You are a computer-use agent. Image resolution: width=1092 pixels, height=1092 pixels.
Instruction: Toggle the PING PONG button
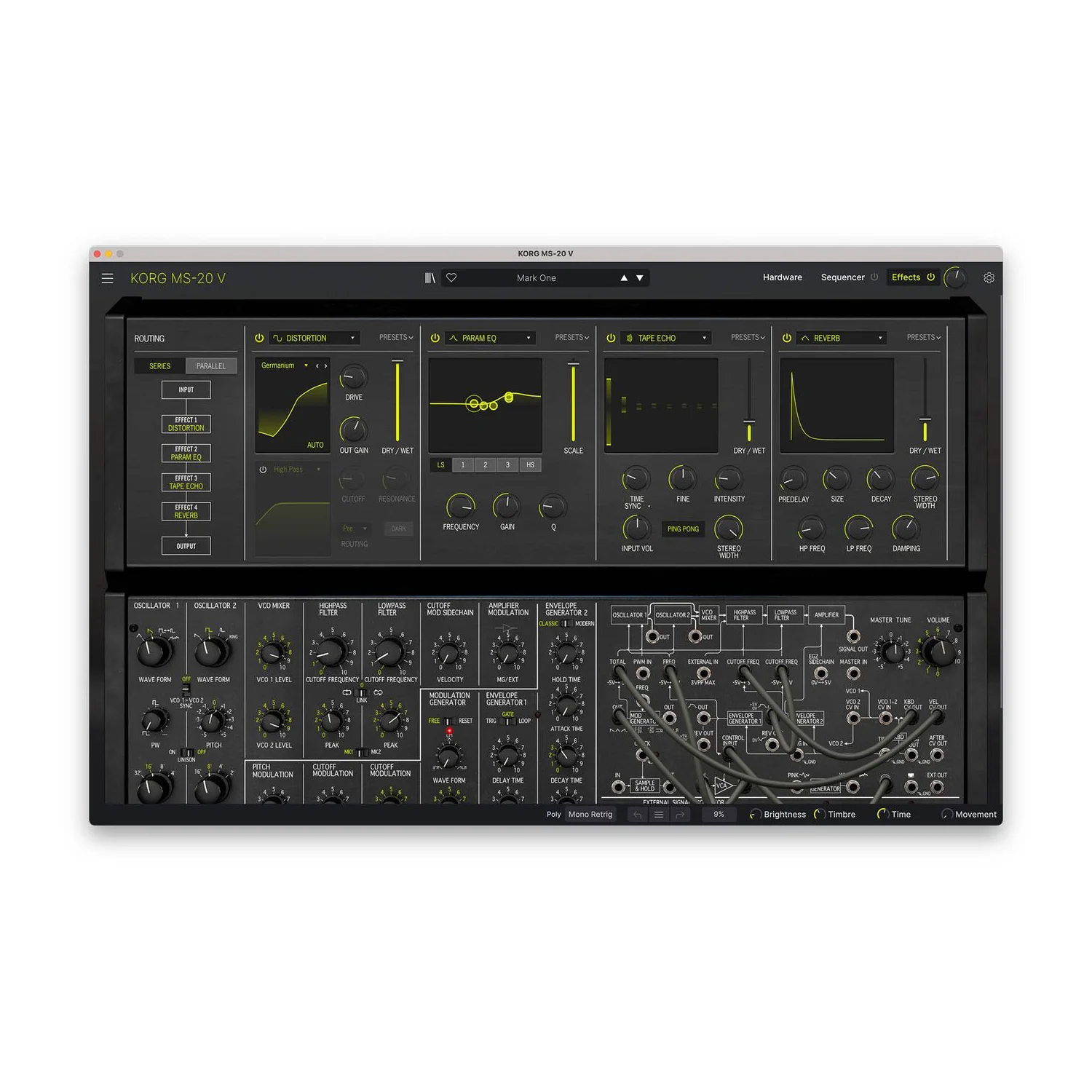(x=683, y=529)
